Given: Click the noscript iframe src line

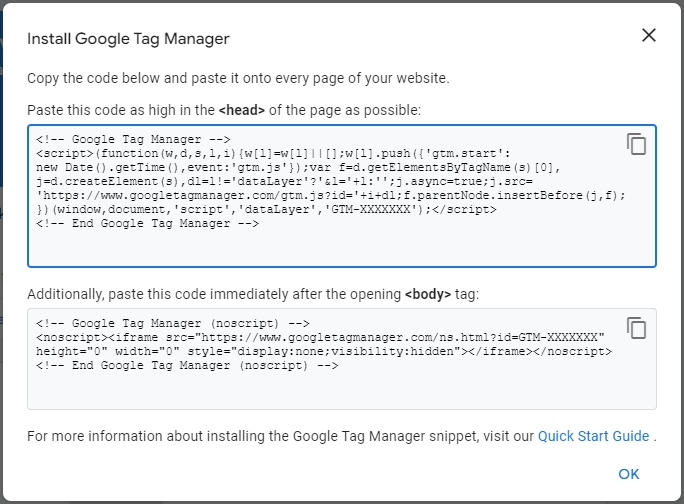Looking at the screenshot, I should (320, 338).
